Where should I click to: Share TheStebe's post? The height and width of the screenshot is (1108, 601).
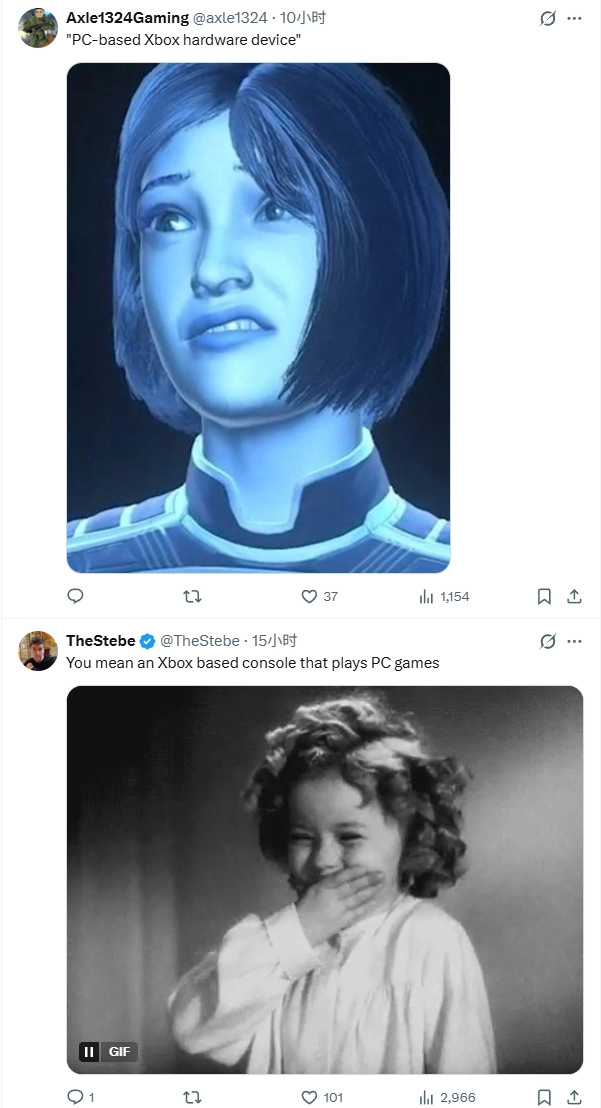tap(574, 1097)
